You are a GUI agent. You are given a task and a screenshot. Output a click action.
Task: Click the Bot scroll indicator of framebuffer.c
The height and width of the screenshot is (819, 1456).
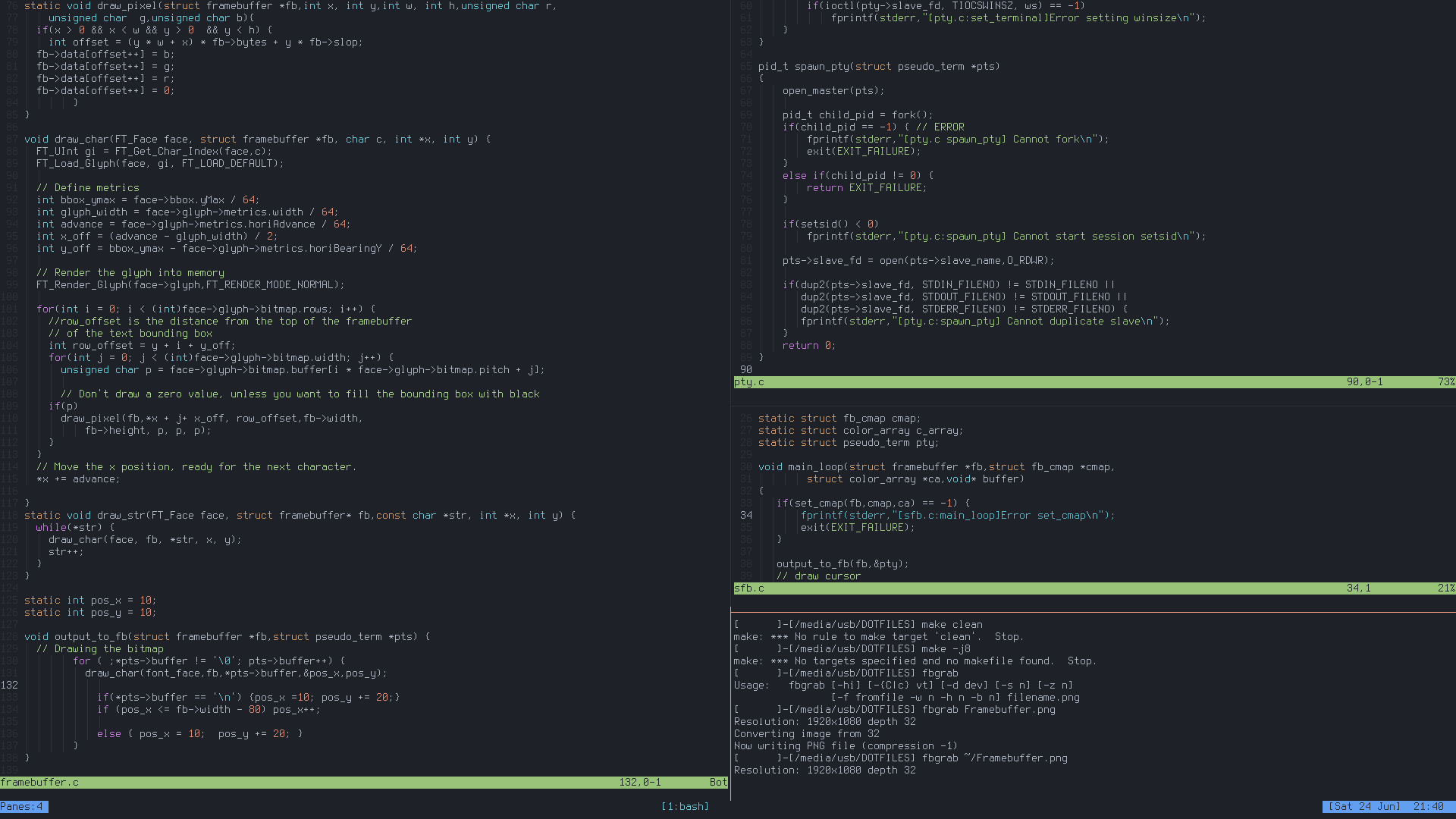pos(717,782)
